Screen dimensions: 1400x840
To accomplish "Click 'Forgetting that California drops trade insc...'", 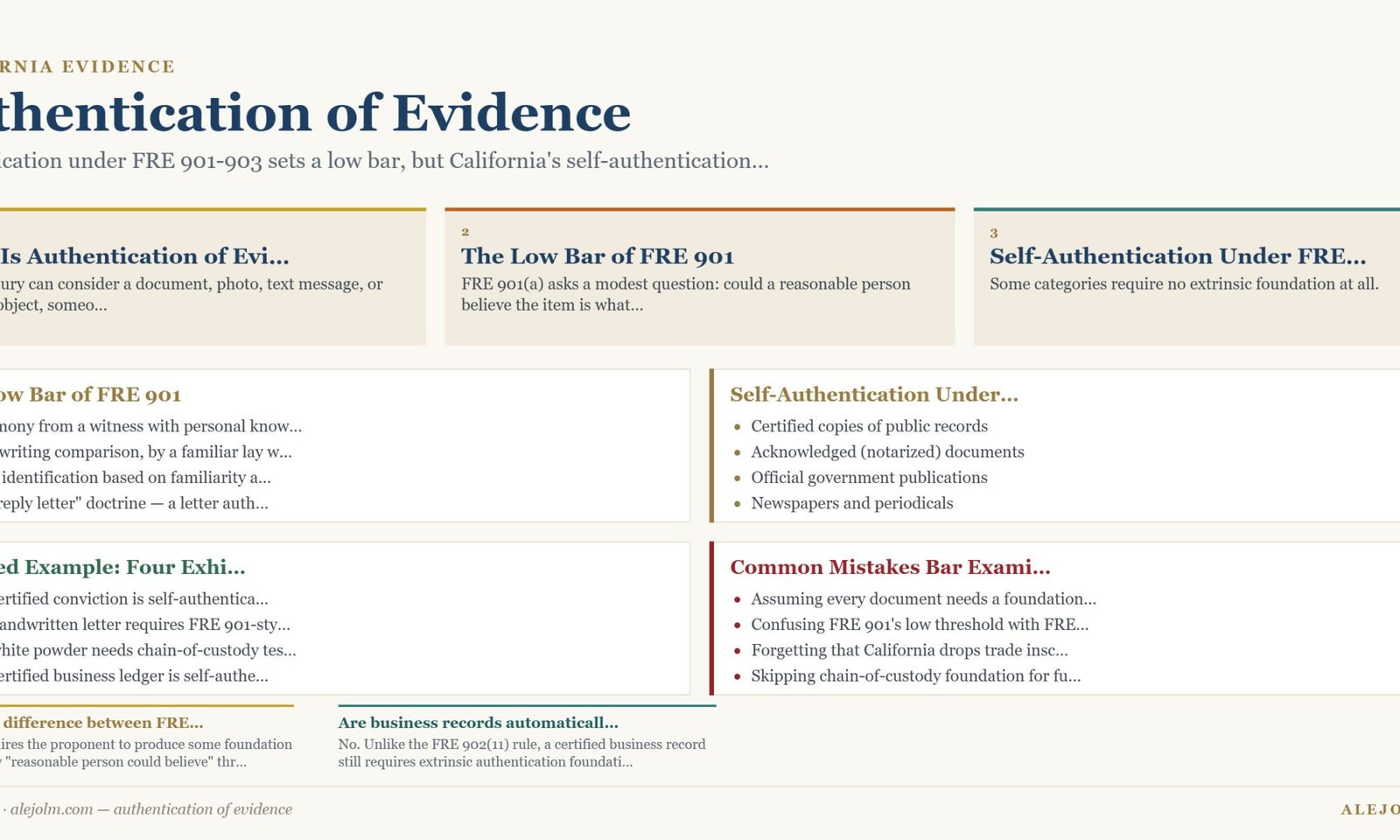I will pos(909,650).
